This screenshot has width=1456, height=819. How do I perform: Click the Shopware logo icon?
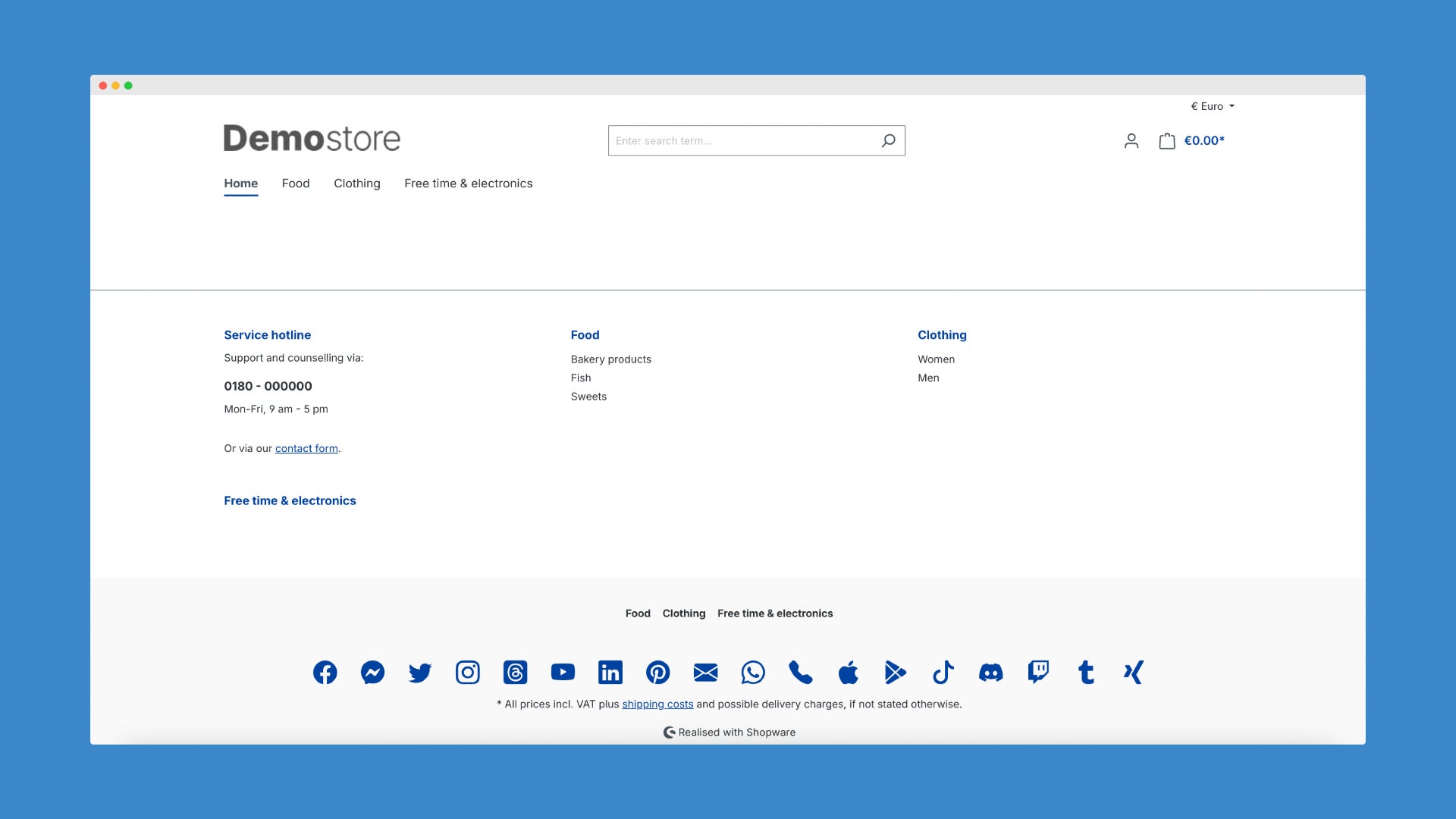[x=669, y=733]
